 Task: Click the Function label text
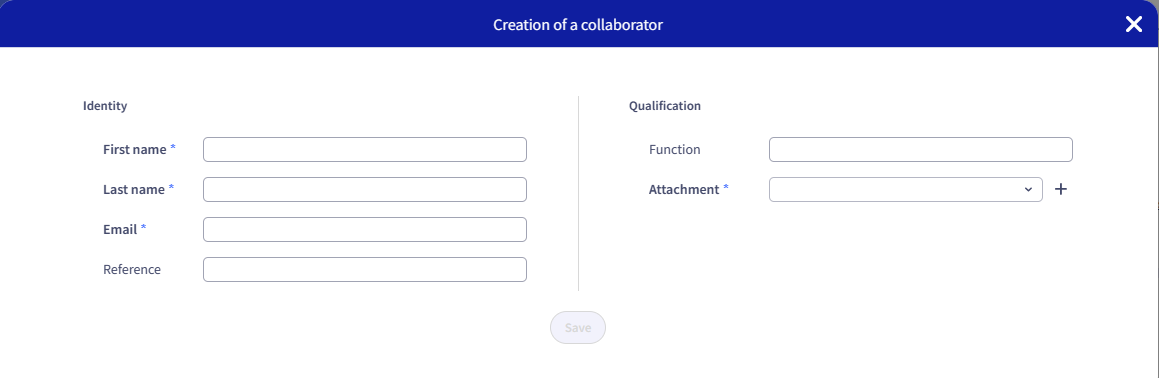point(674,149)
